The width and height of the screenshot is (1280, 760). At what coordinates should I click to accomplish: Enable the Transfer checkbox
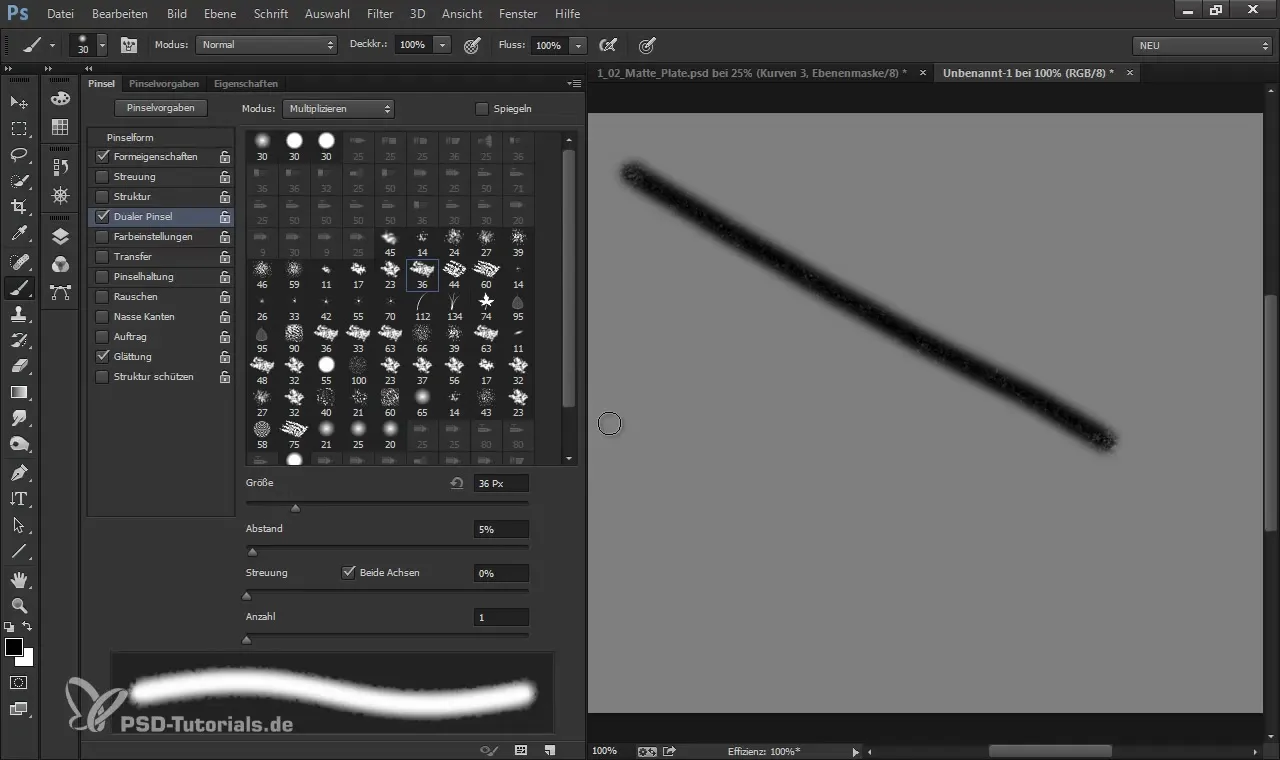[102, 257]
